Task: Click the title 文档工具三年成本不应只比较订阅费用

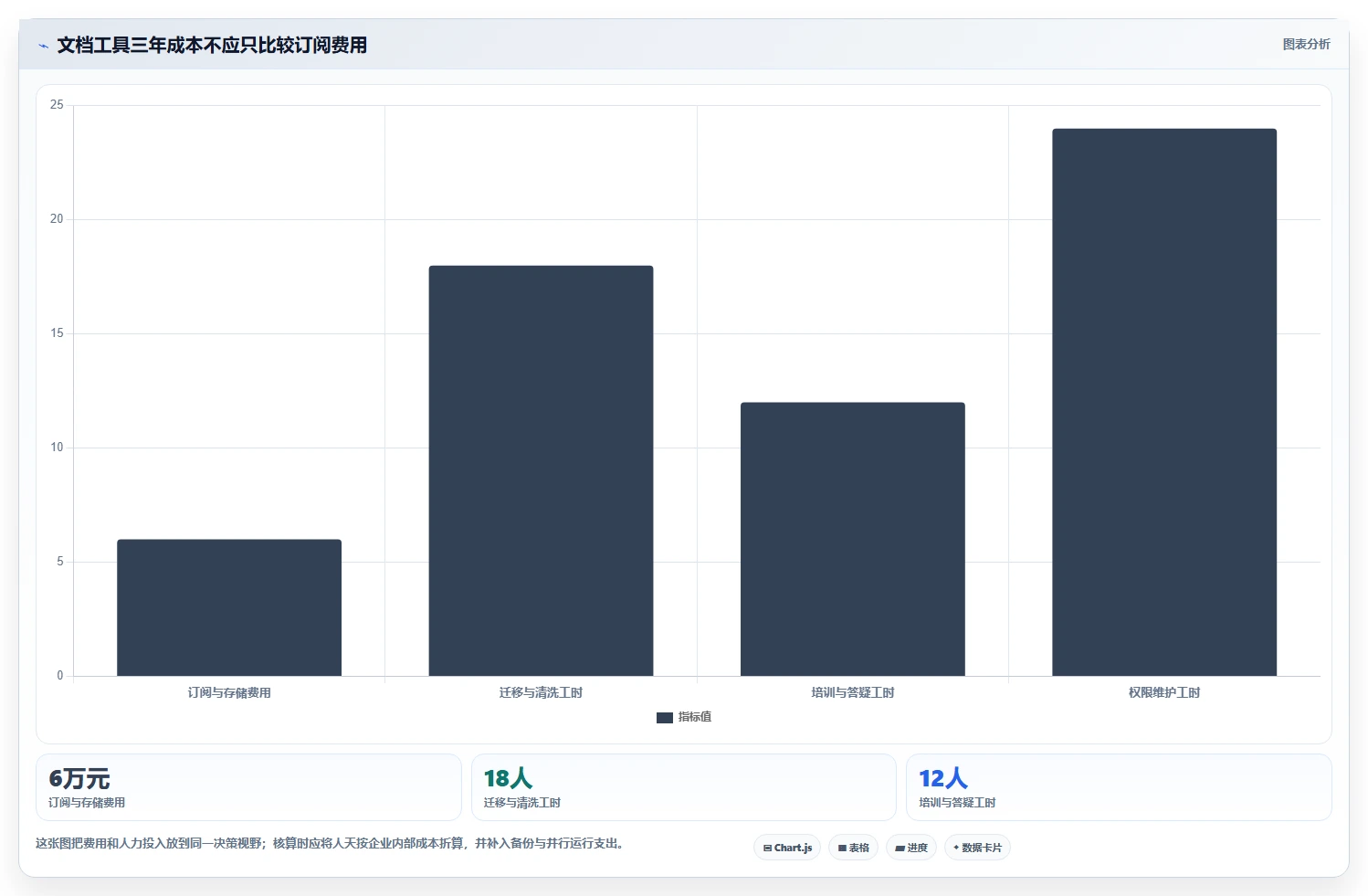Action: (212, 45)
